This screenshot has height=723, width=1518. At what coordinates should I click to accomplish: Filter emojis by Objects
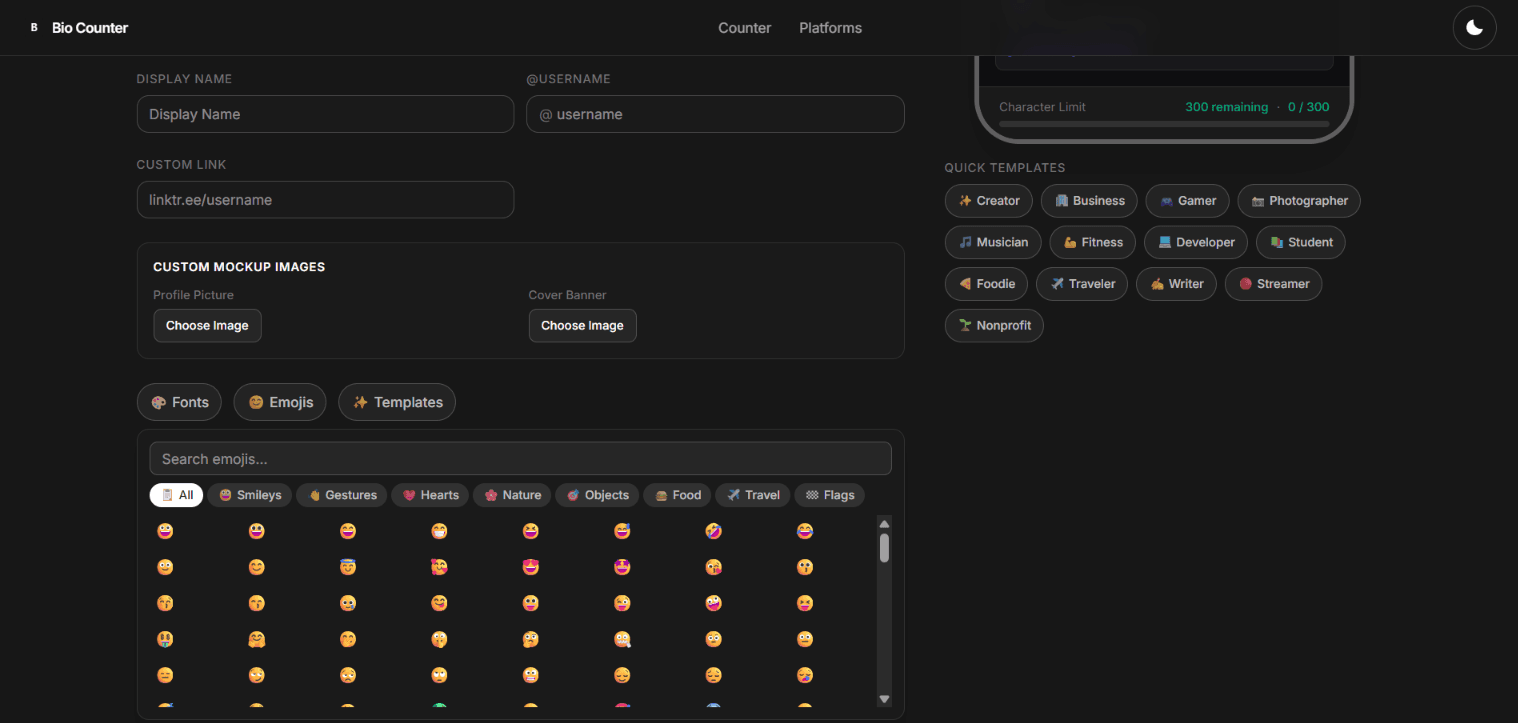pos(597,495)
